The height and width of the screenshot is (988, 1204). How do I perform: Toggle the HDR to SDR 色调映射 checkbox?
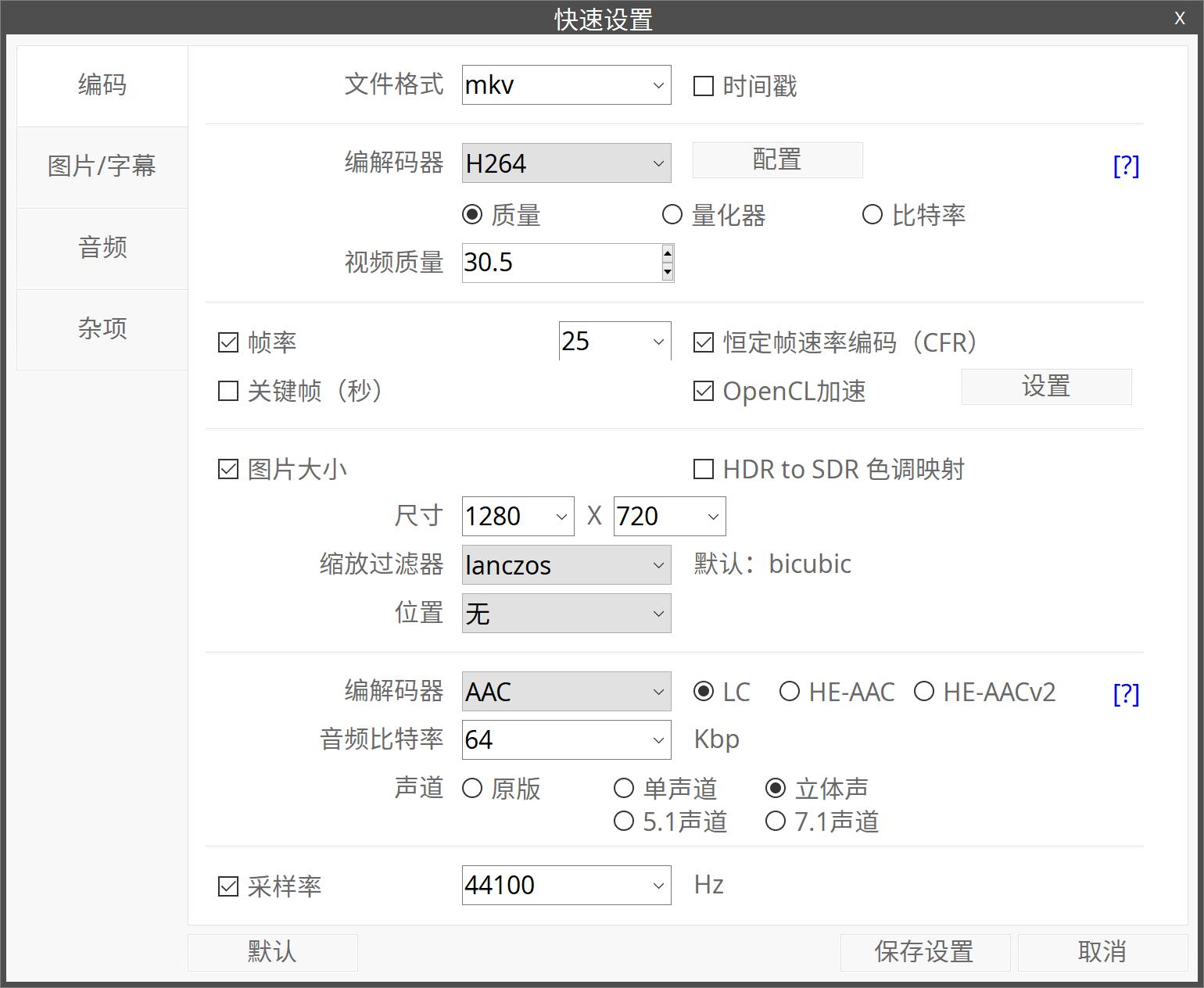[x=704, y=469]
